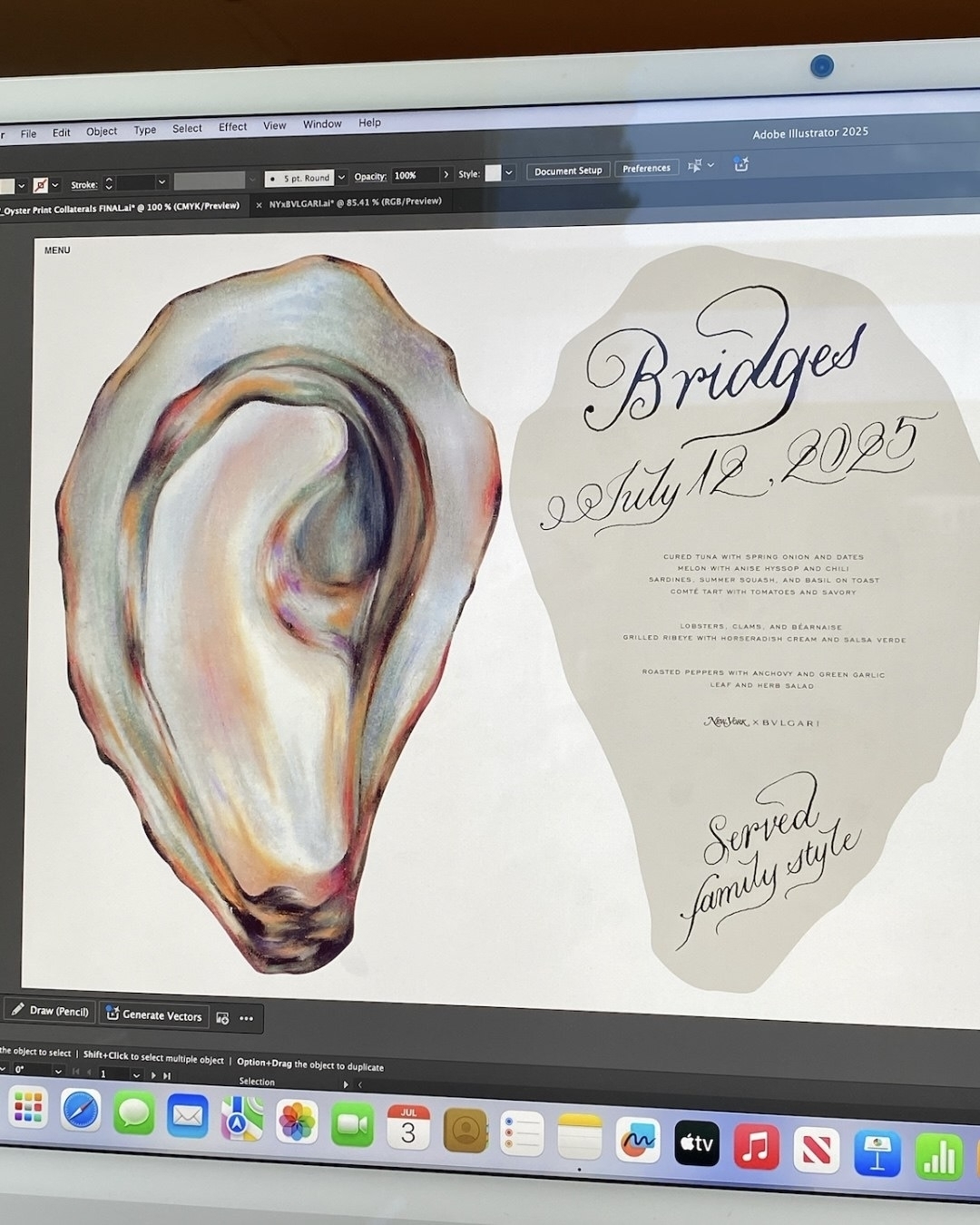Switch to the NYxBVLGARI.ai tab
The image size is (980, 1225).
[355, 202]
